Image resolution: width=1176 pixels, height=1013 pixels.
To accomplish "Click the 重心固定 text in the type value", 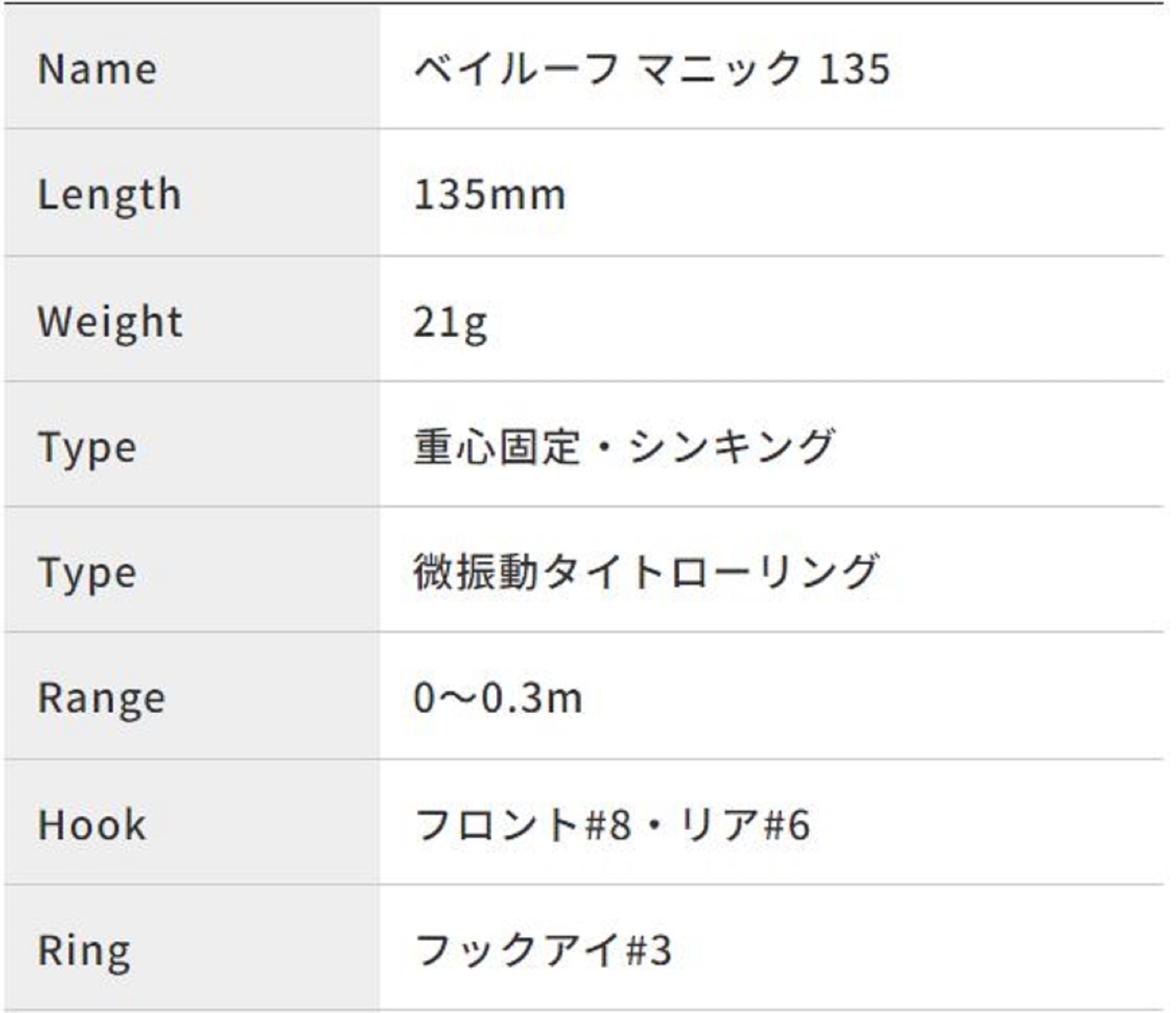I will click(497, 446).
